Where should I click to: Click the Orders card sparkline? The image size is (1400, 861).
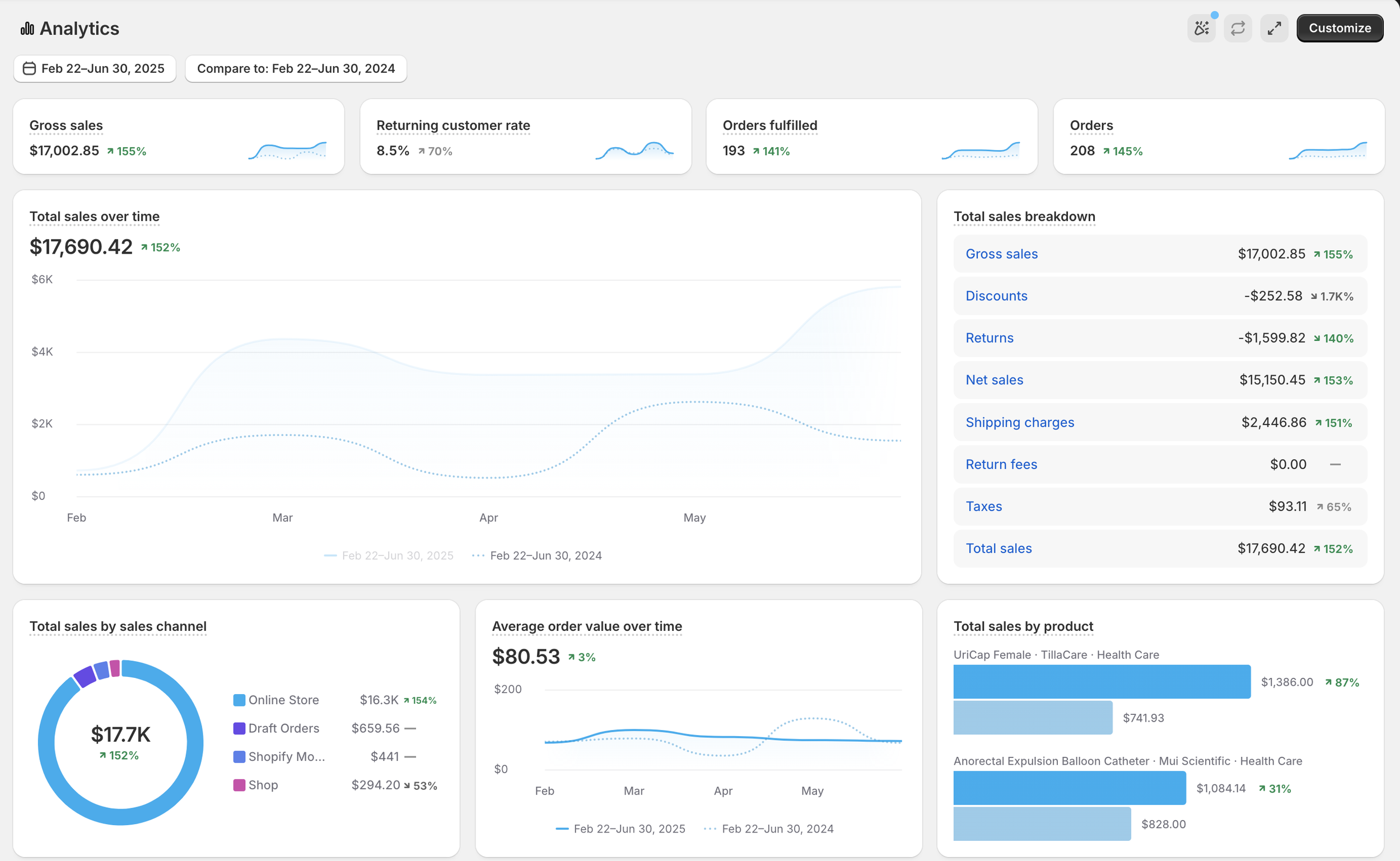(1327, 151)
